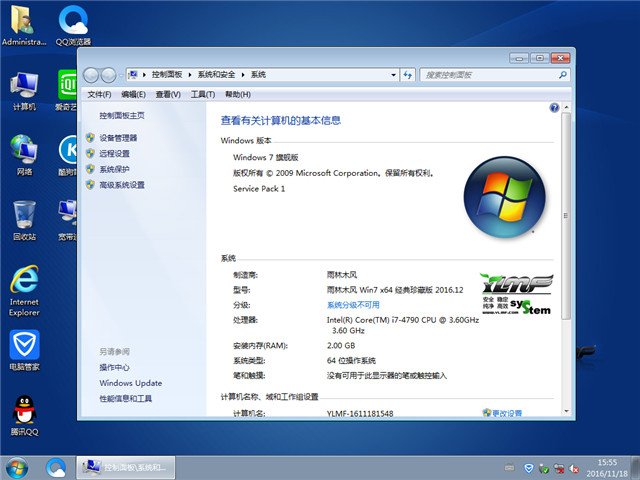Open the 回收站 recycle bin icon

tap(24, 220)
